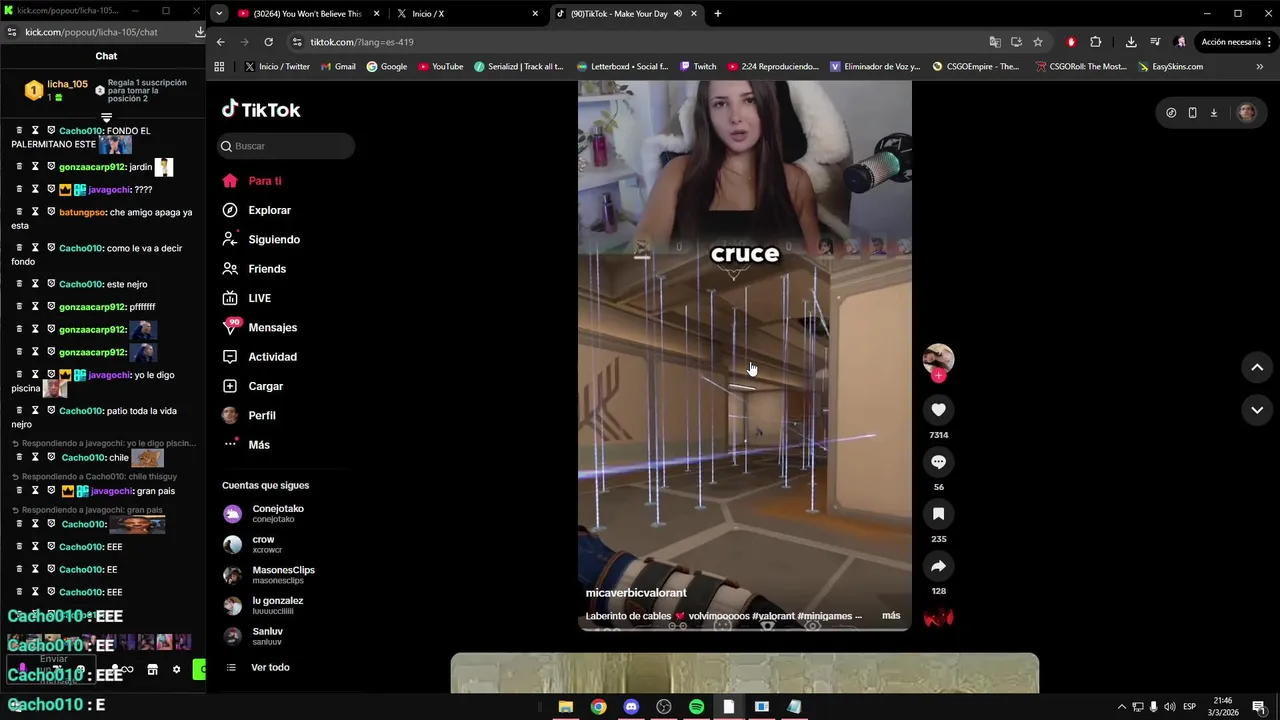
Task: Mute the TikTok tab via speaker icon
Action: coord(678,14)
